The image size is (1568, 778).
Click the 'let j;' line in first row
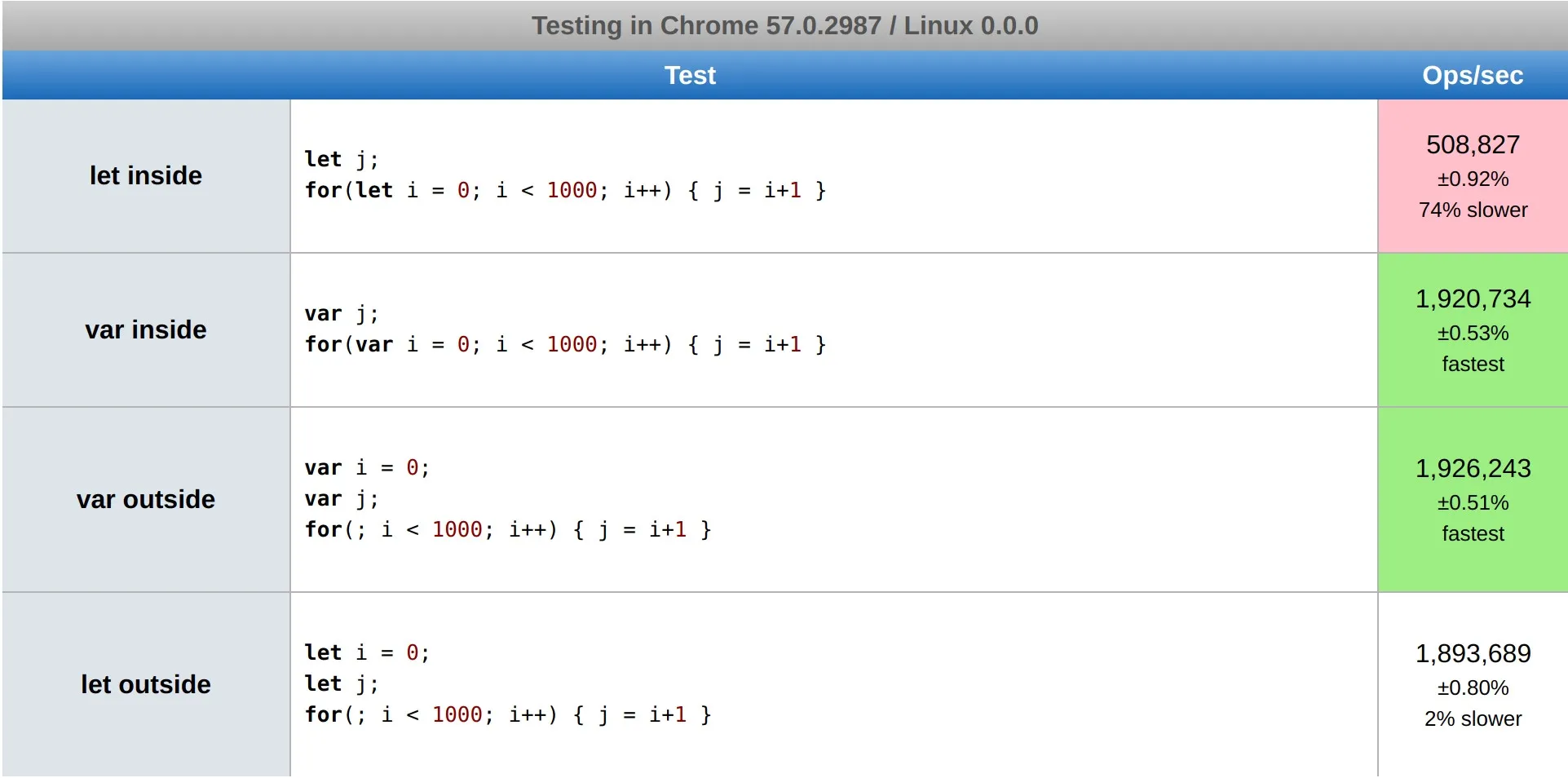(341, 159)
